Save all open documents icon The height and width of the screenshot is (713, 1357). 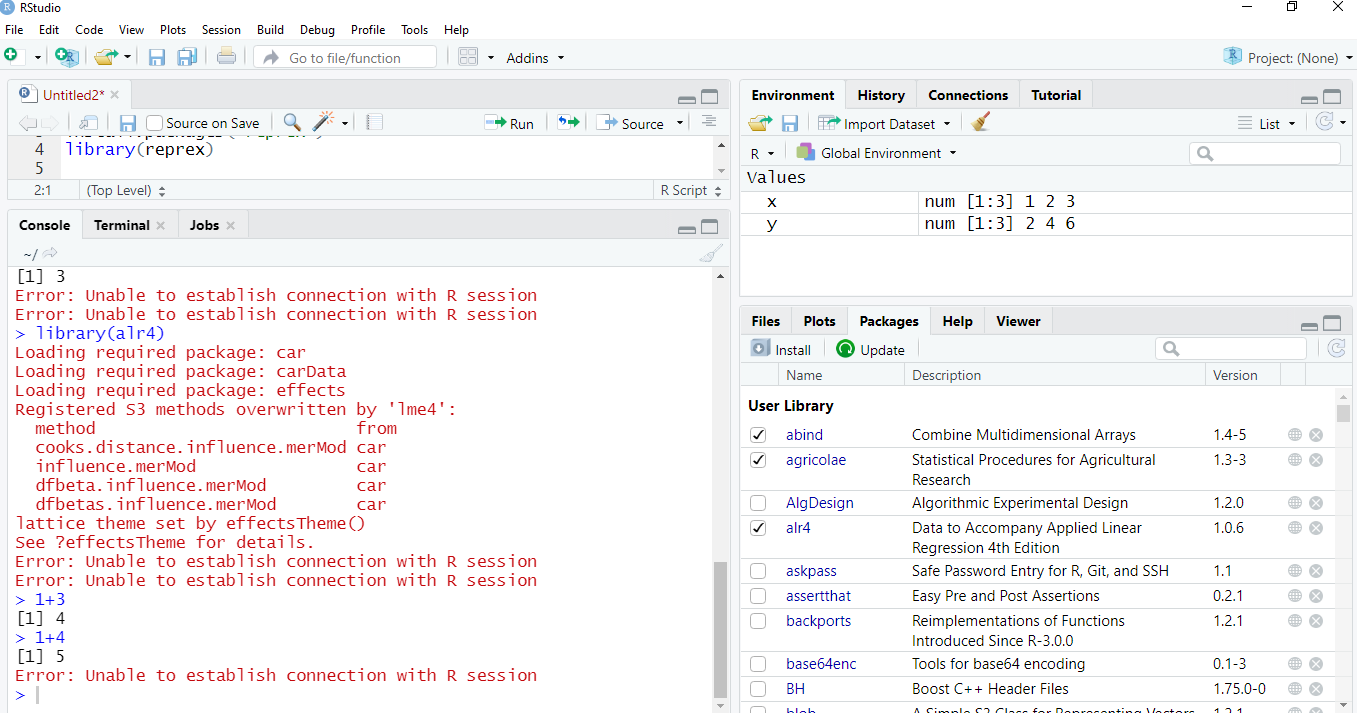click(186, 57)
